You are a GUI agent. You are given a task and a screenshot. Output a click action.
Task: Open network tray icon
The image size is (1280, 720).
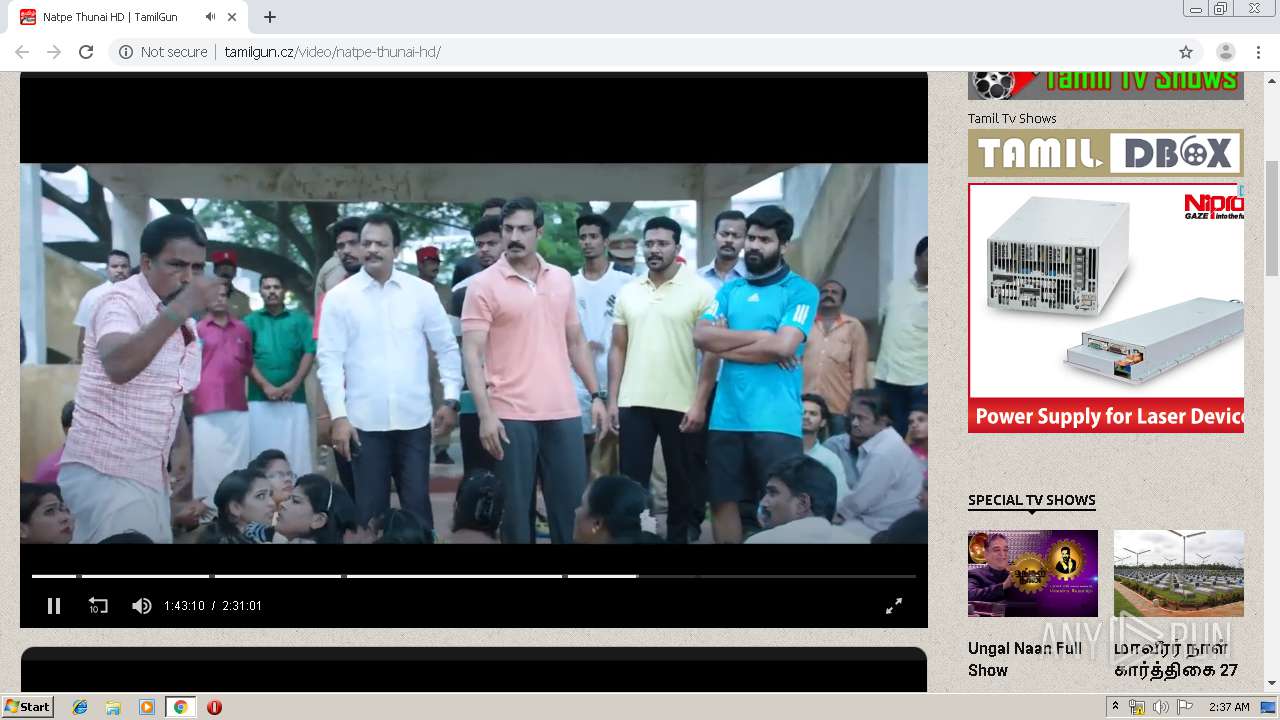point(1137,707)
